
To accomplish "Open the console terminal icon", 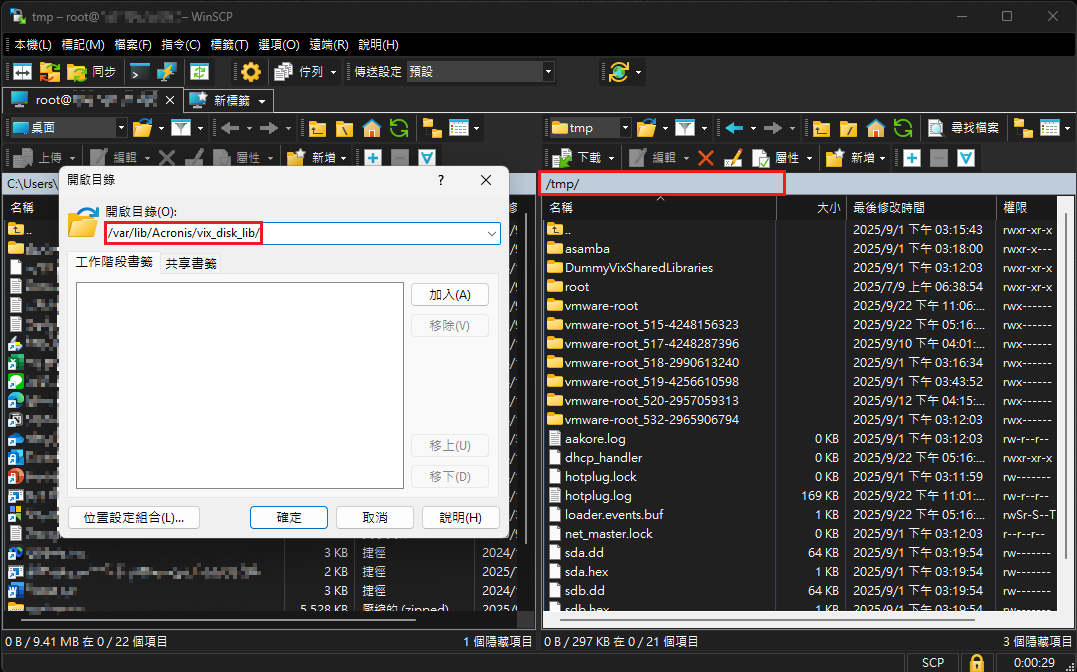I will (140, 71).
